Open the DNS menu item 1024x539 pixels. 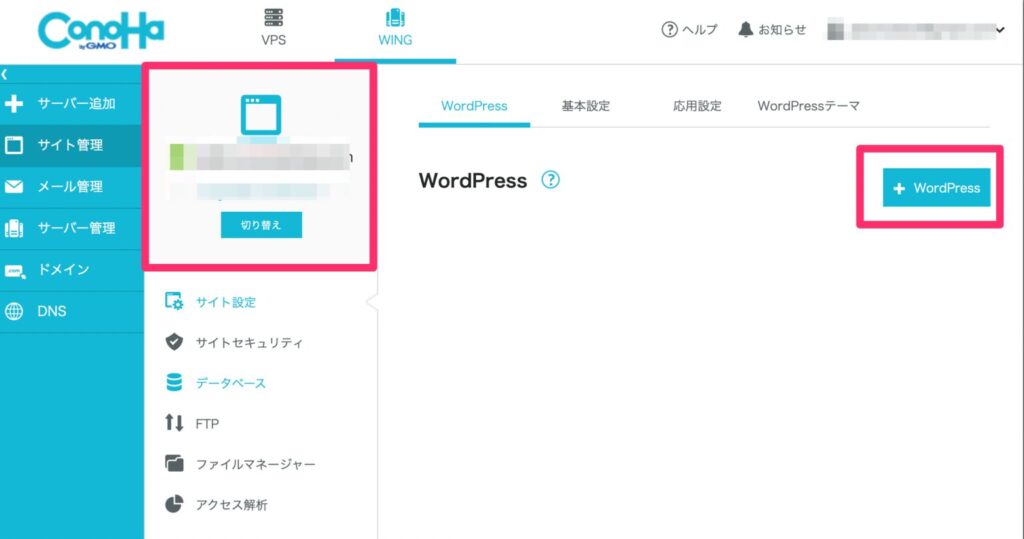[x=71, y=311]
